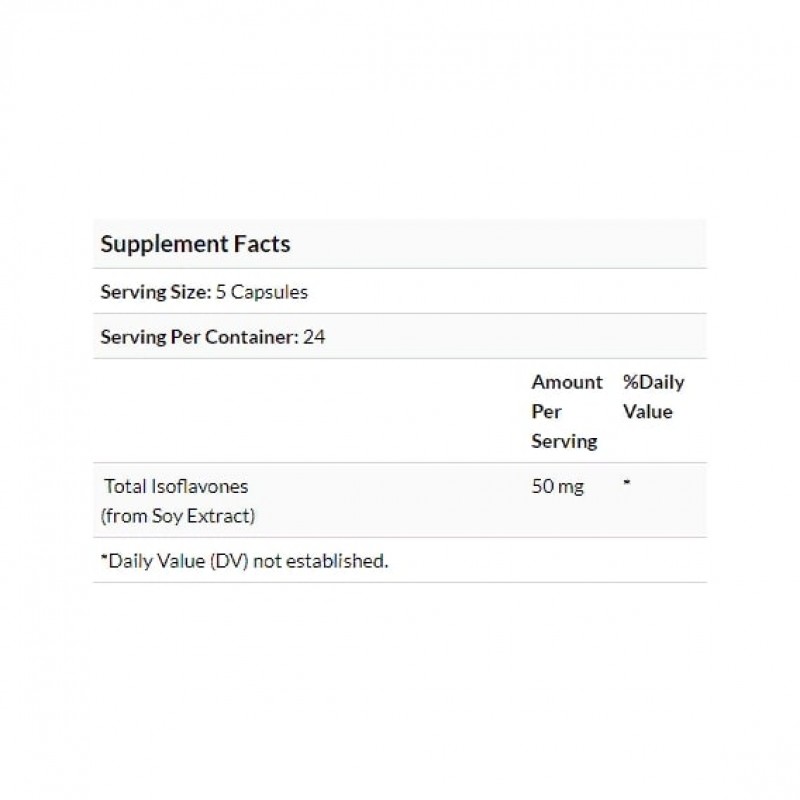The width and height of the screenshot is (800, 800).
Task: Click the words not established in footnote
Action: pos(320,561)
